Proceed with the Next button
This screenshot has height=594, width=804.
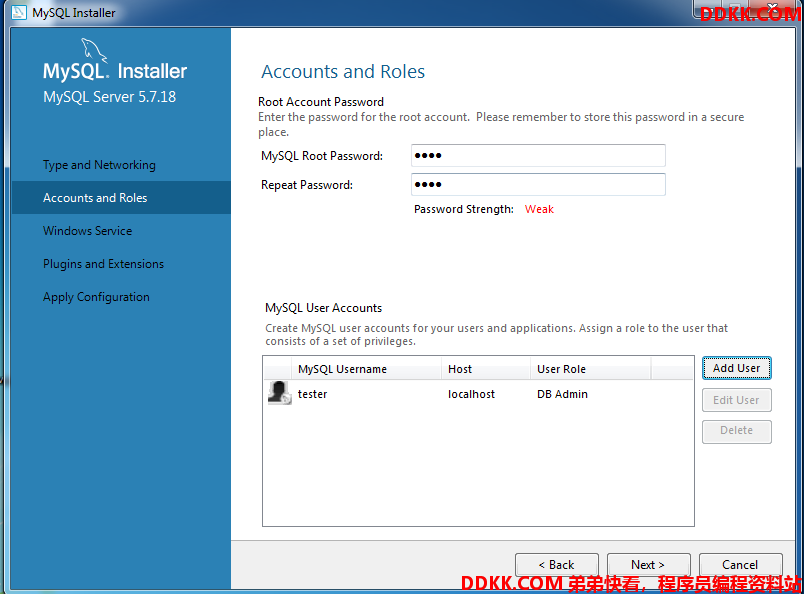pos(649,565)
